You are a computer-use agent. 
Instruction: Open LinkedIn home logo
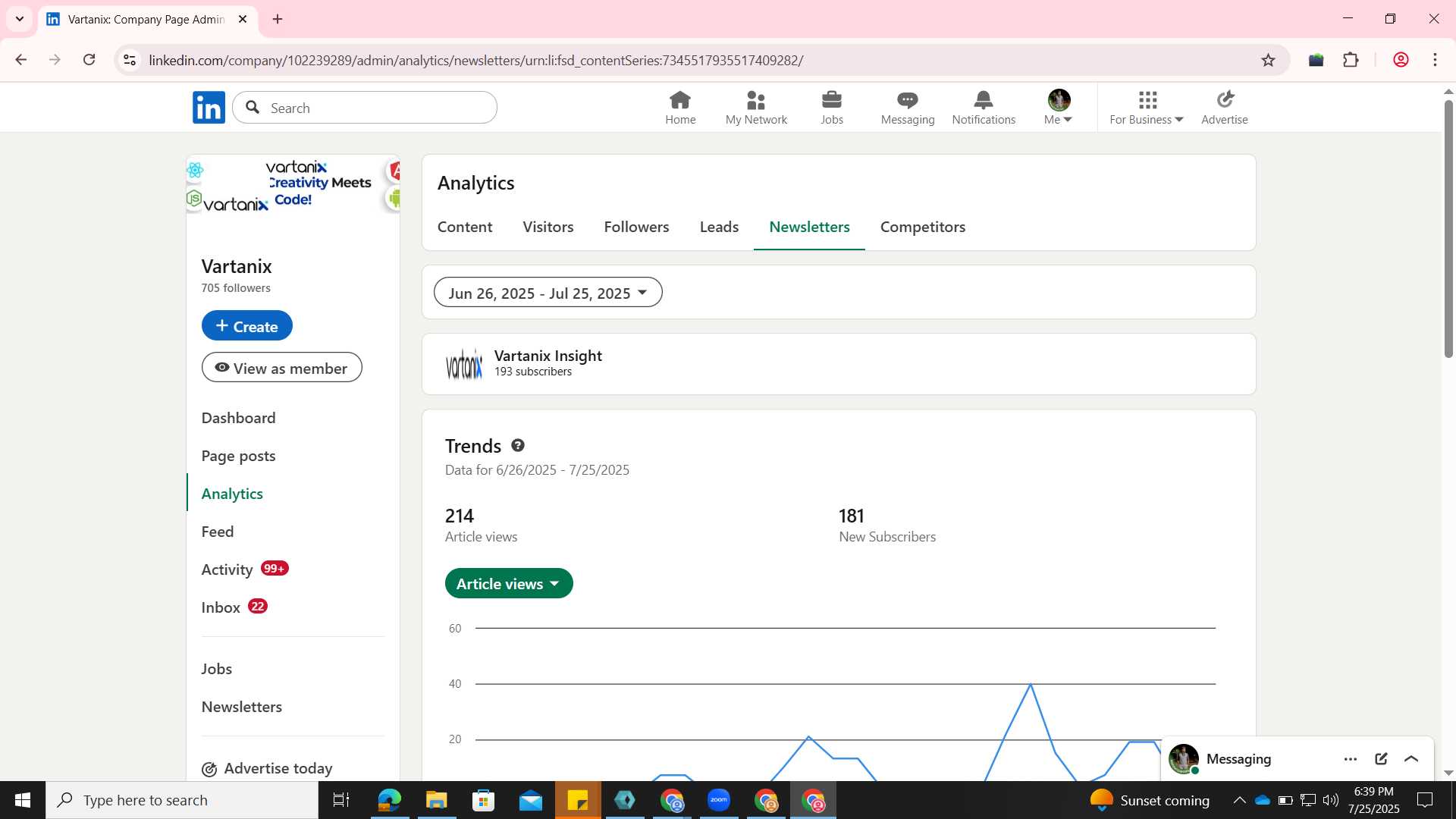[x=209, y=108]
